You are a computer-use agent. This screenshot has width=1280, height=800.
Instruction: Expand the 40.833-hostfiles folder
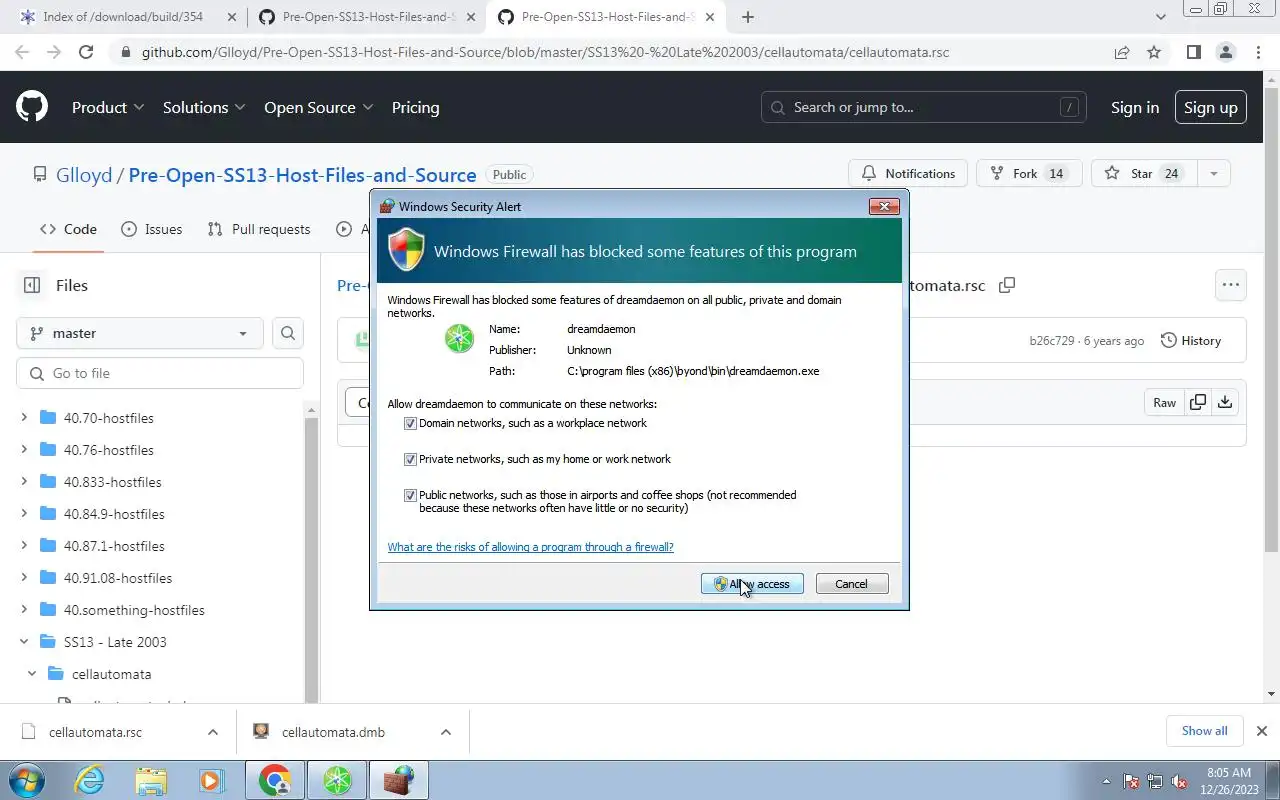(24, 481)
